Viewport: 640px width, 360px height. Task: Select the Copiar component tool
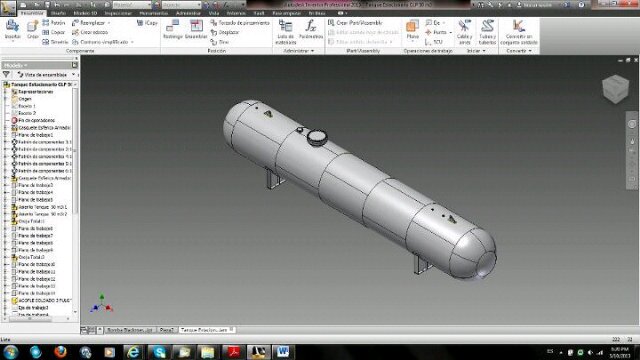53,32
